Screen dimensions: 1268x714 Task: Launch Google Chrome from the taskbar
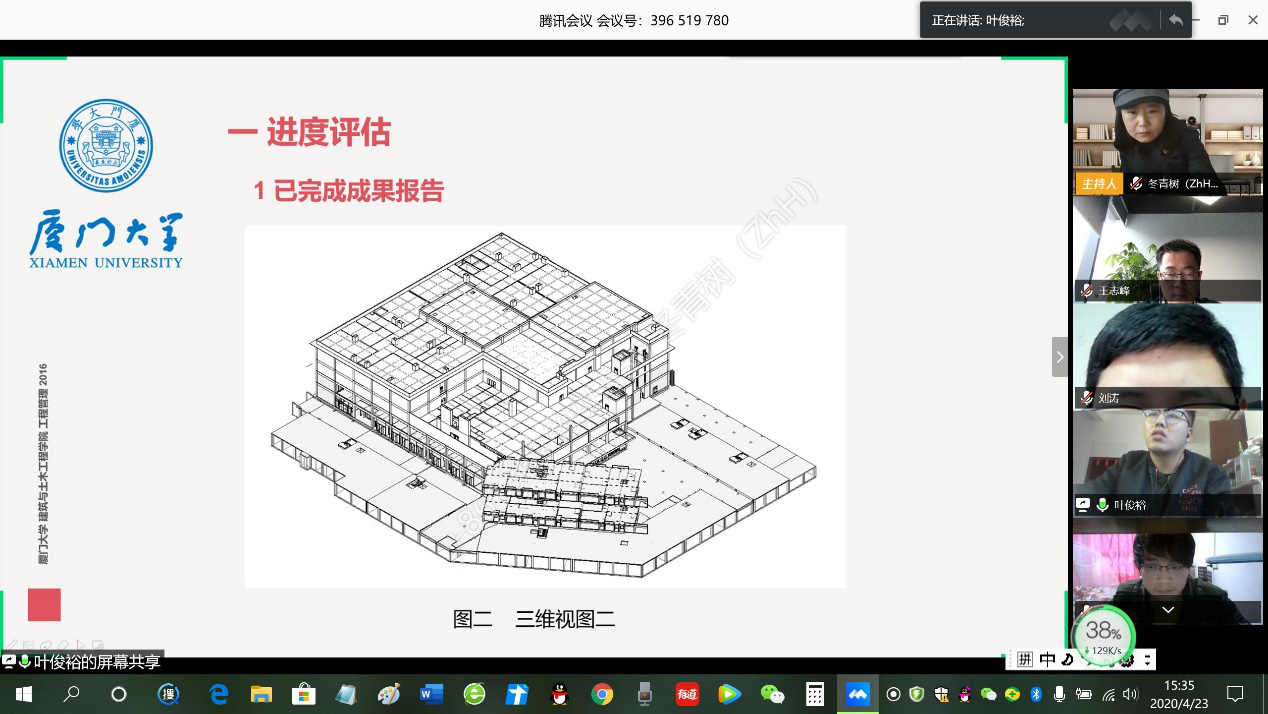pos(602,694)
